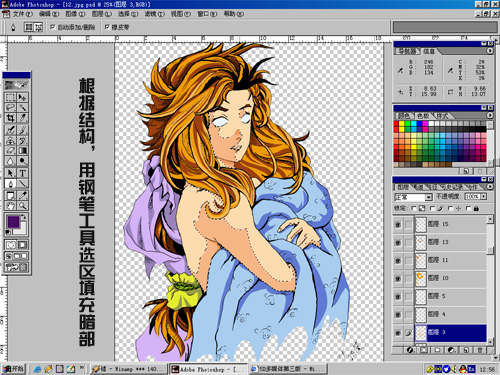Click the purple foreground color swatch
The height and width of the screenshot is (375, 500).
(x=13, y=222)
